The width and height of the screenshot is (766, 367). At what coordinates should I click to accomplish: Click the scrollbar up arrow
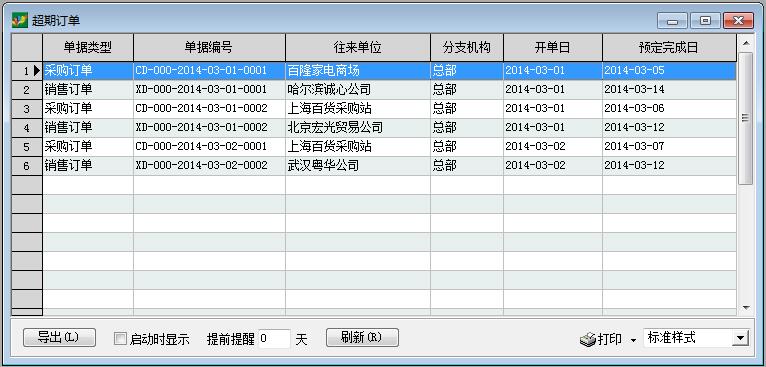[x=745, y=43]
